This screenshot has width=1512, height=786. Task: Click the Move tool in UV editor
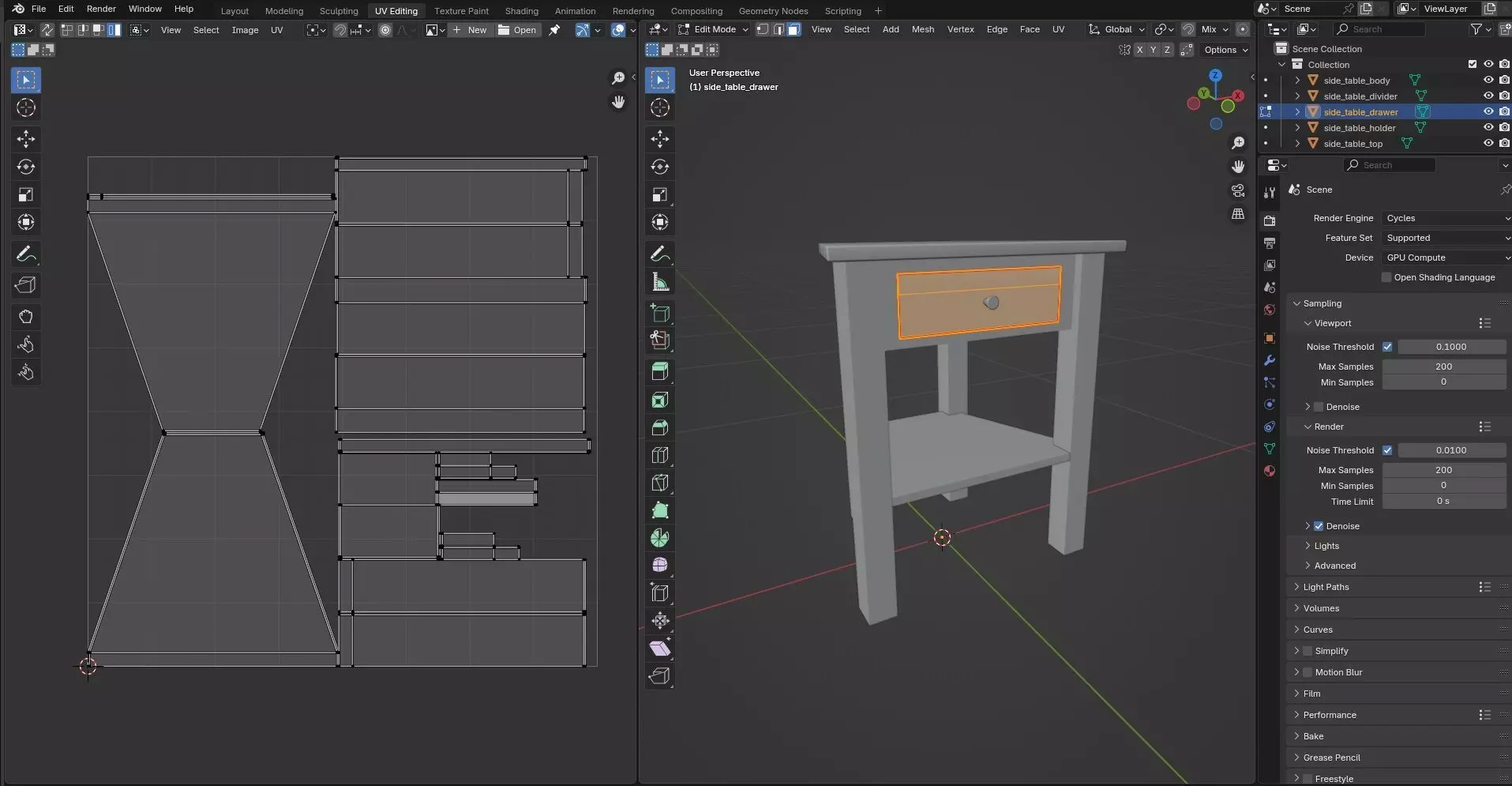(x=26, y=139)
